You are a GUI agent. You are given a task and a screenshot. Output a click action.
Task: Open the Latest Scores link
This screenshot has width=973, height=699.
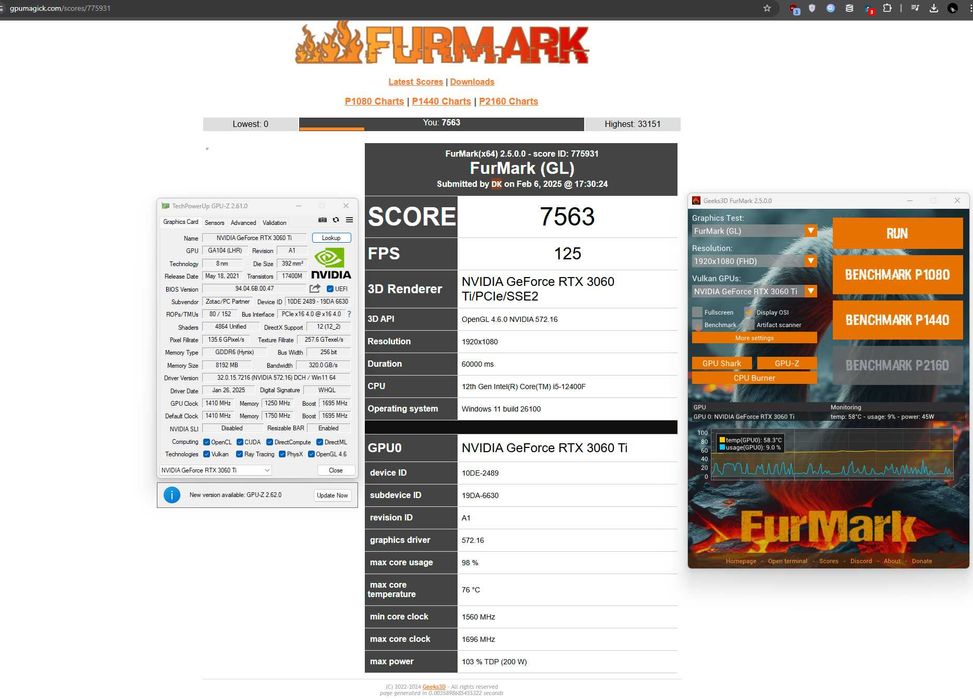click(x=416, y=82)
